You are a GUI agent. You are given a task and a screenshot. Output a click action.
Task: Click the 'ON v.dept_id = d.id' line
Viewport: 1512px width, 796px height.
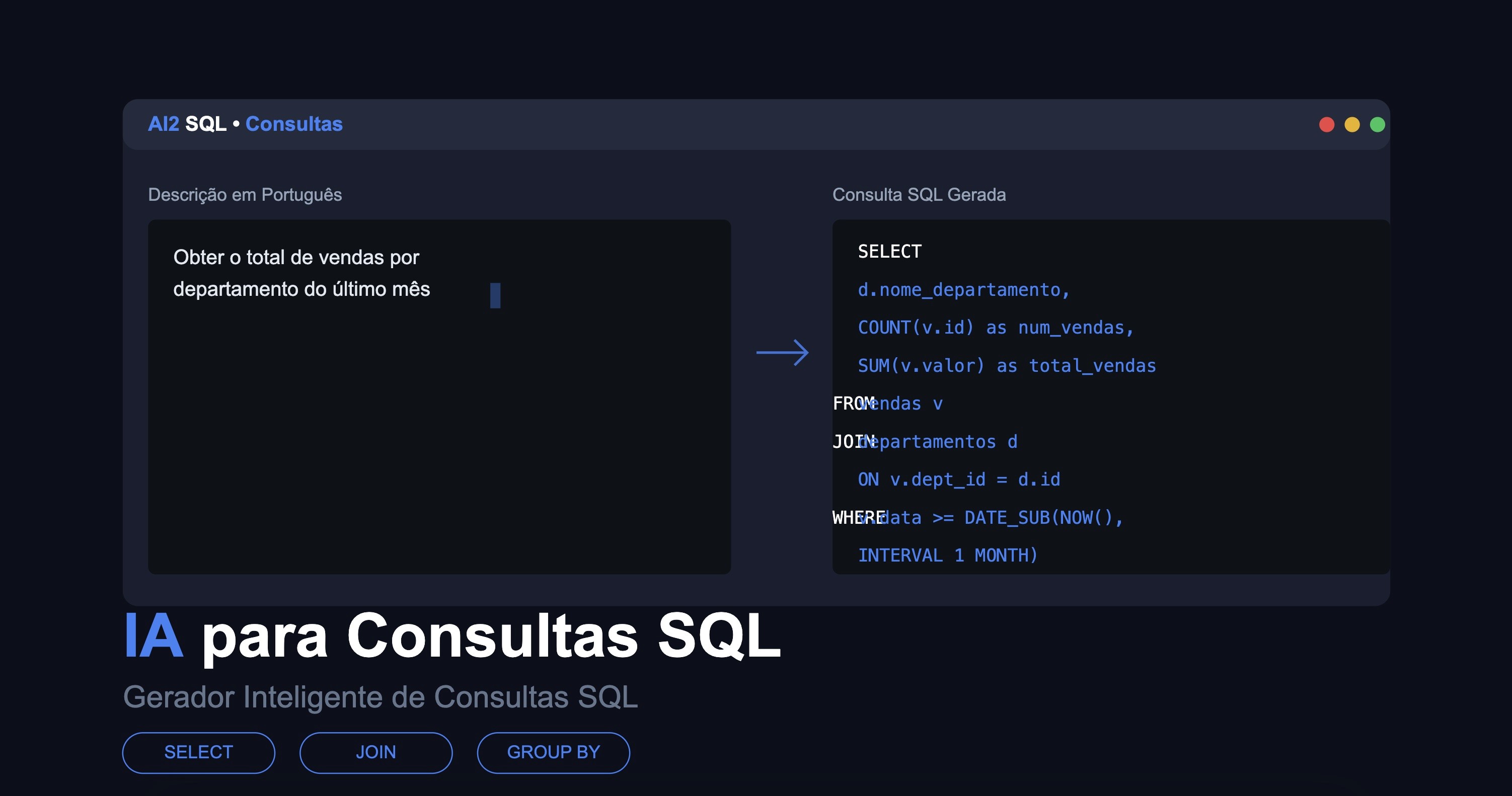[x=959, y=480]
